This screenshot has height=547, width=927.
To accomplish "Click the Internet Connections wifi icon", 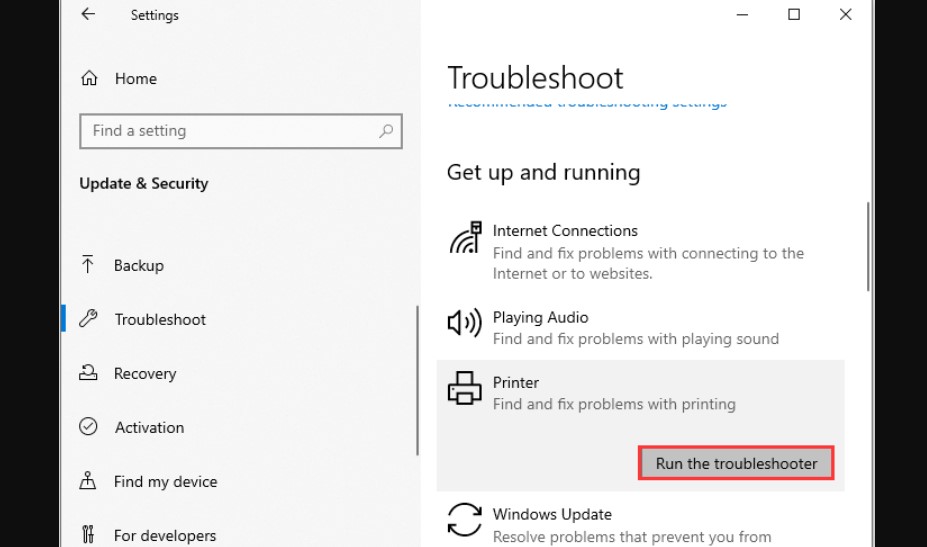I will (465, 238).
